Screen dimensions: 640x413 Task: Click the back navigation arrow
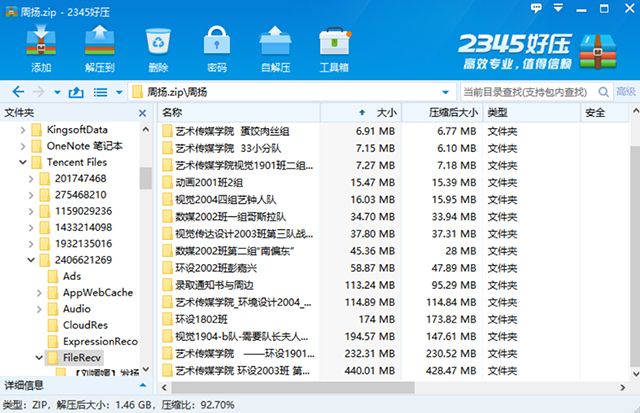click(18, 92)
